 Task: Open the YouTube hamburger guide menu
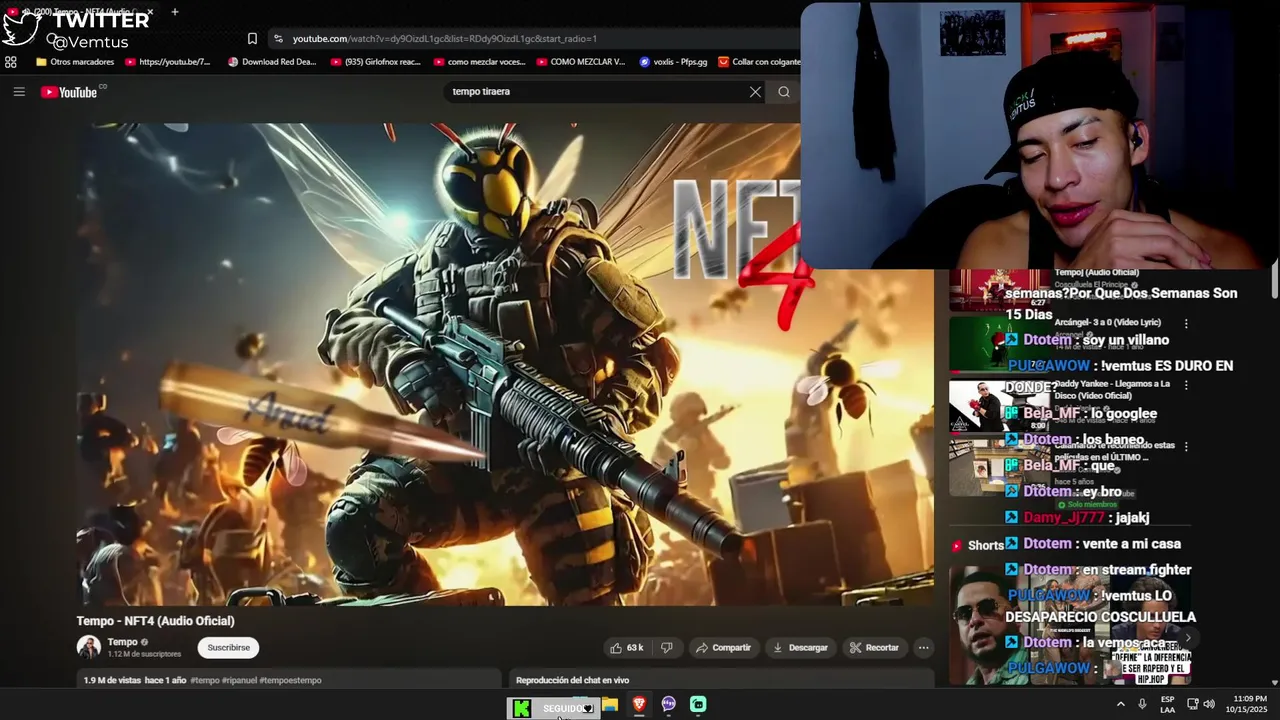(x=19, y=92)
